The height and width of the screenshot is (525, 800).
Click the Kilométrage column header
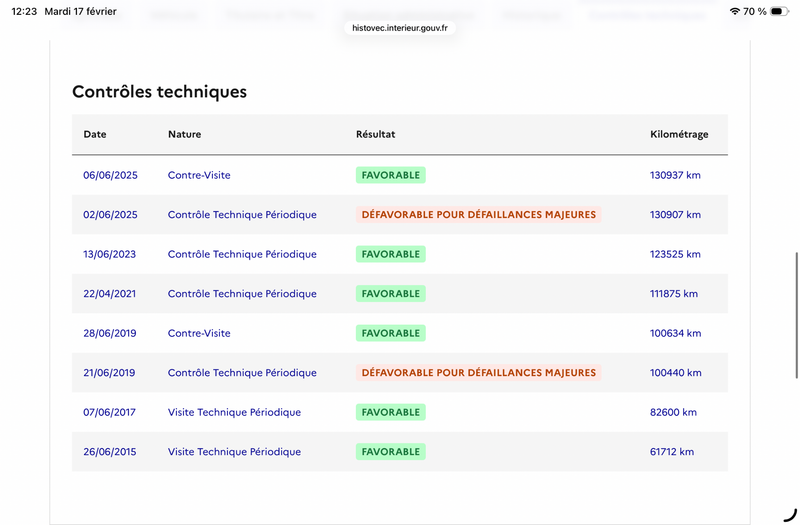click(679, 134)
